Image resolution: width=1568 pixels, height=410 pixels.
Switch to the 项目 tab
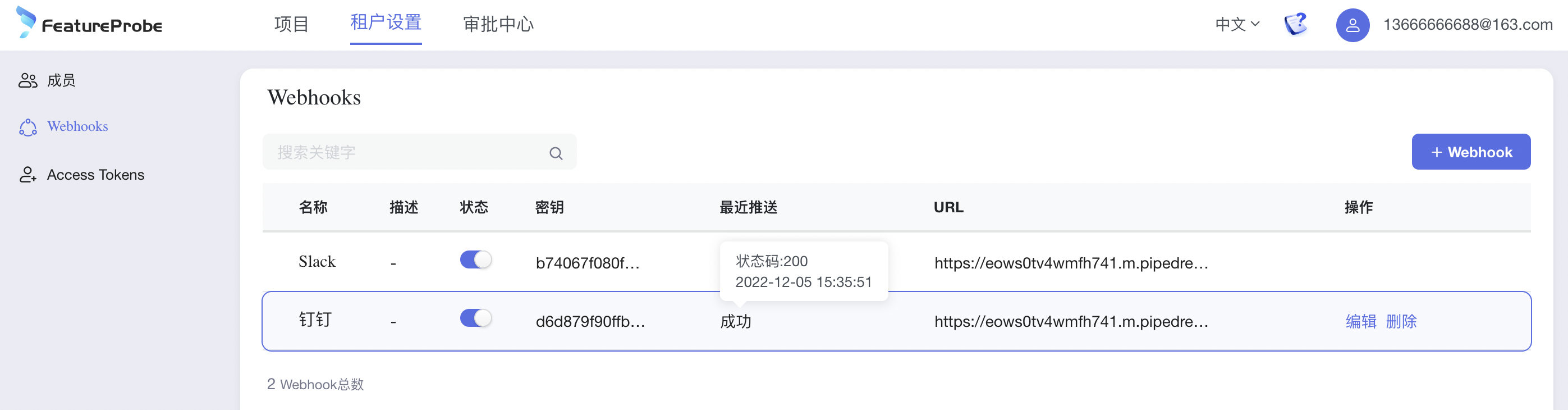tap(291, 24)
